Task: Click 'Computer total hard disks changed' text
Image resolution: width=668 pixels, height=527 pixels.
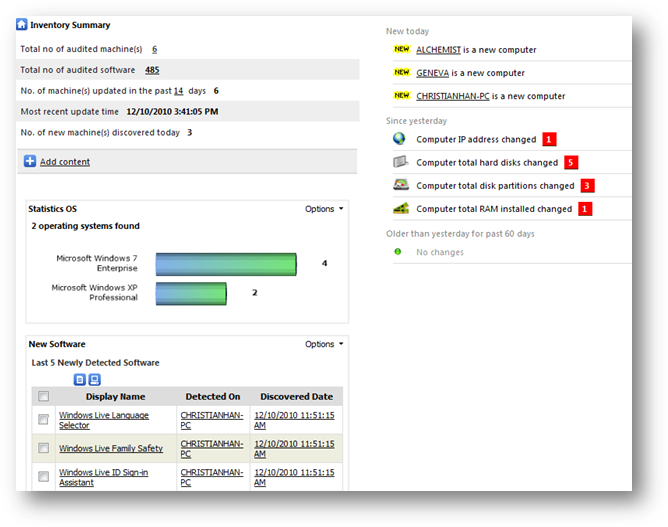Action: click(487, 162)
